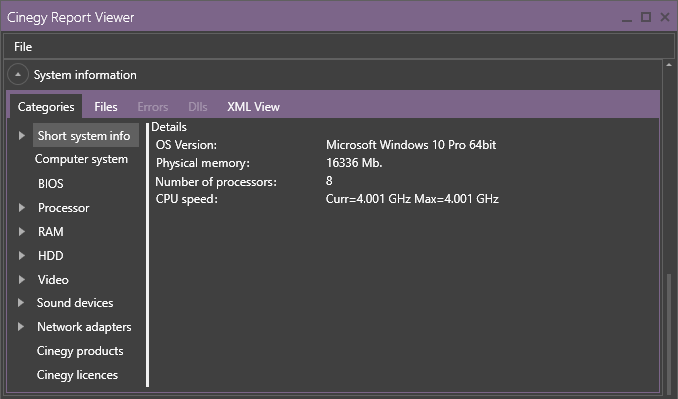Expand the HDD node arrow
This screenshot has width=678, height=399.
tap(22, 256)
